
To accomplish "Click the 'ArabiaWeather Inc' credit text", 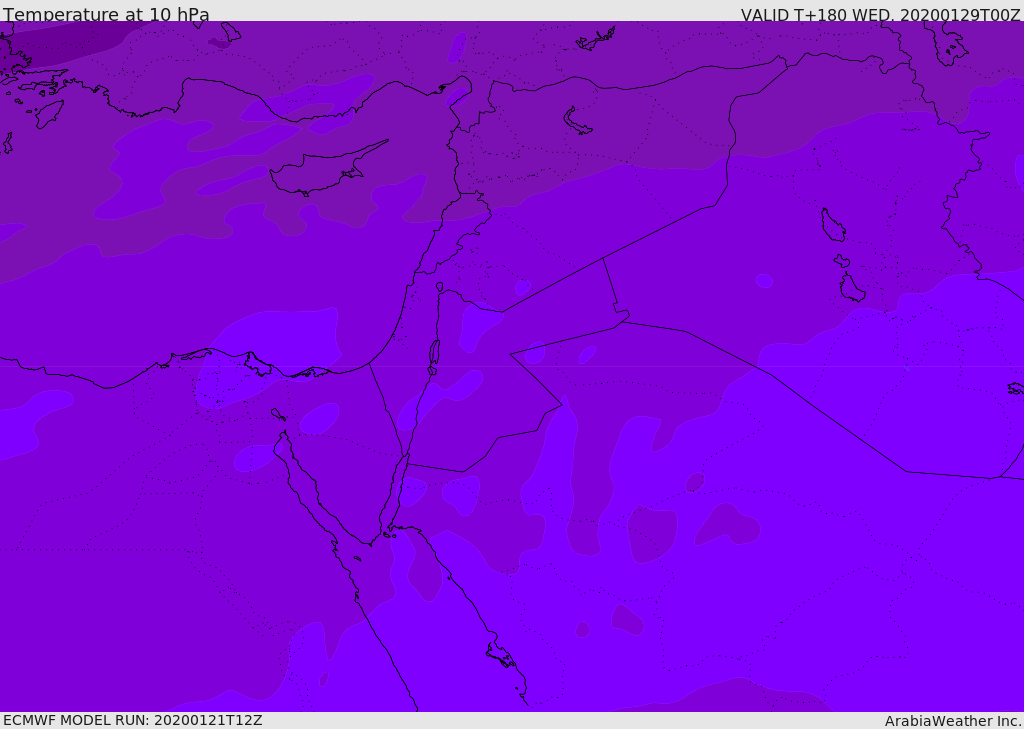I will click(952, 721).
